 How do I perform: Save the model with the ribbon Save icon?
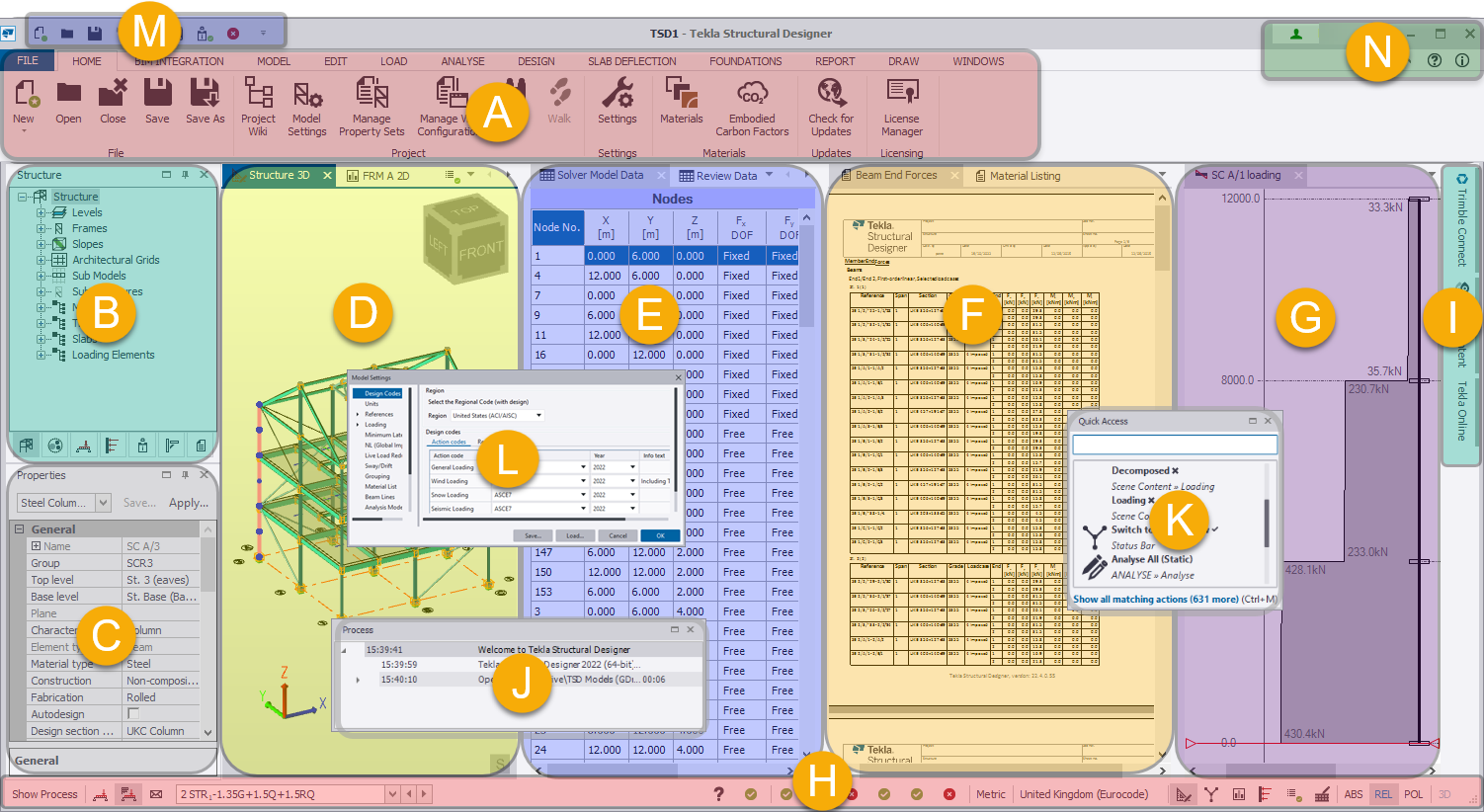click(x=157, y=93)
